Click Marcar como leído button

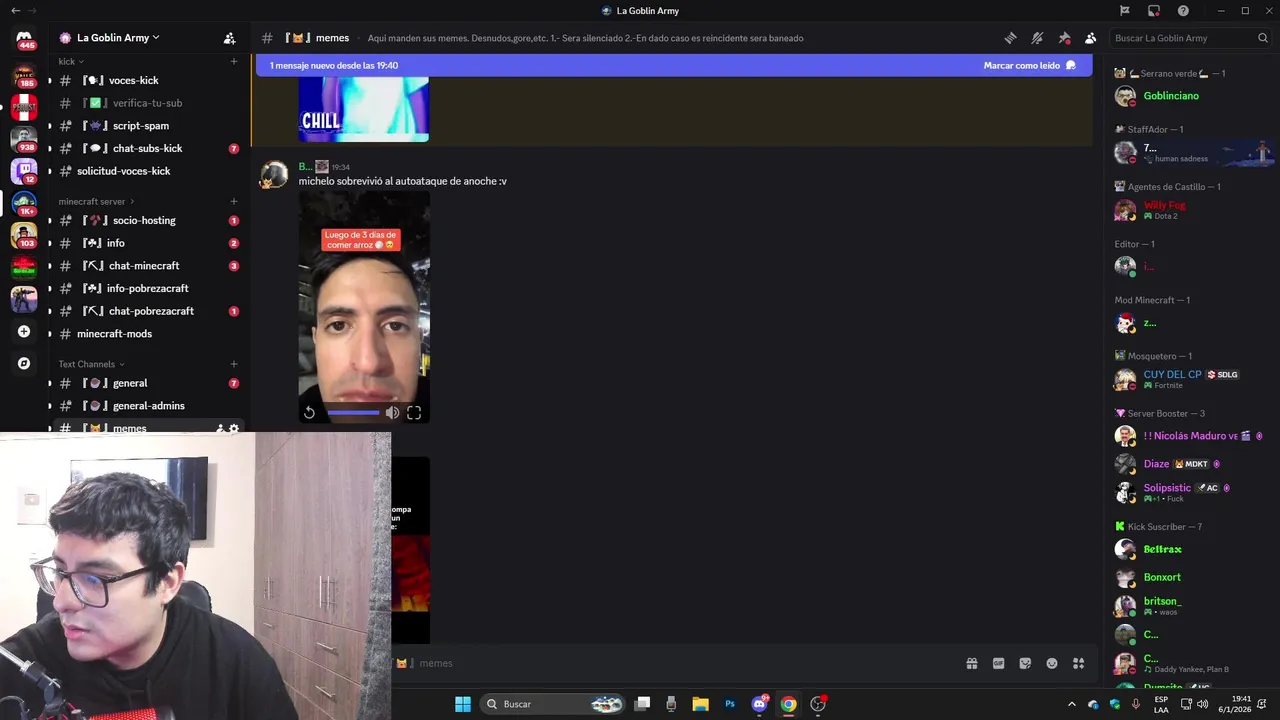[1029, 65]
